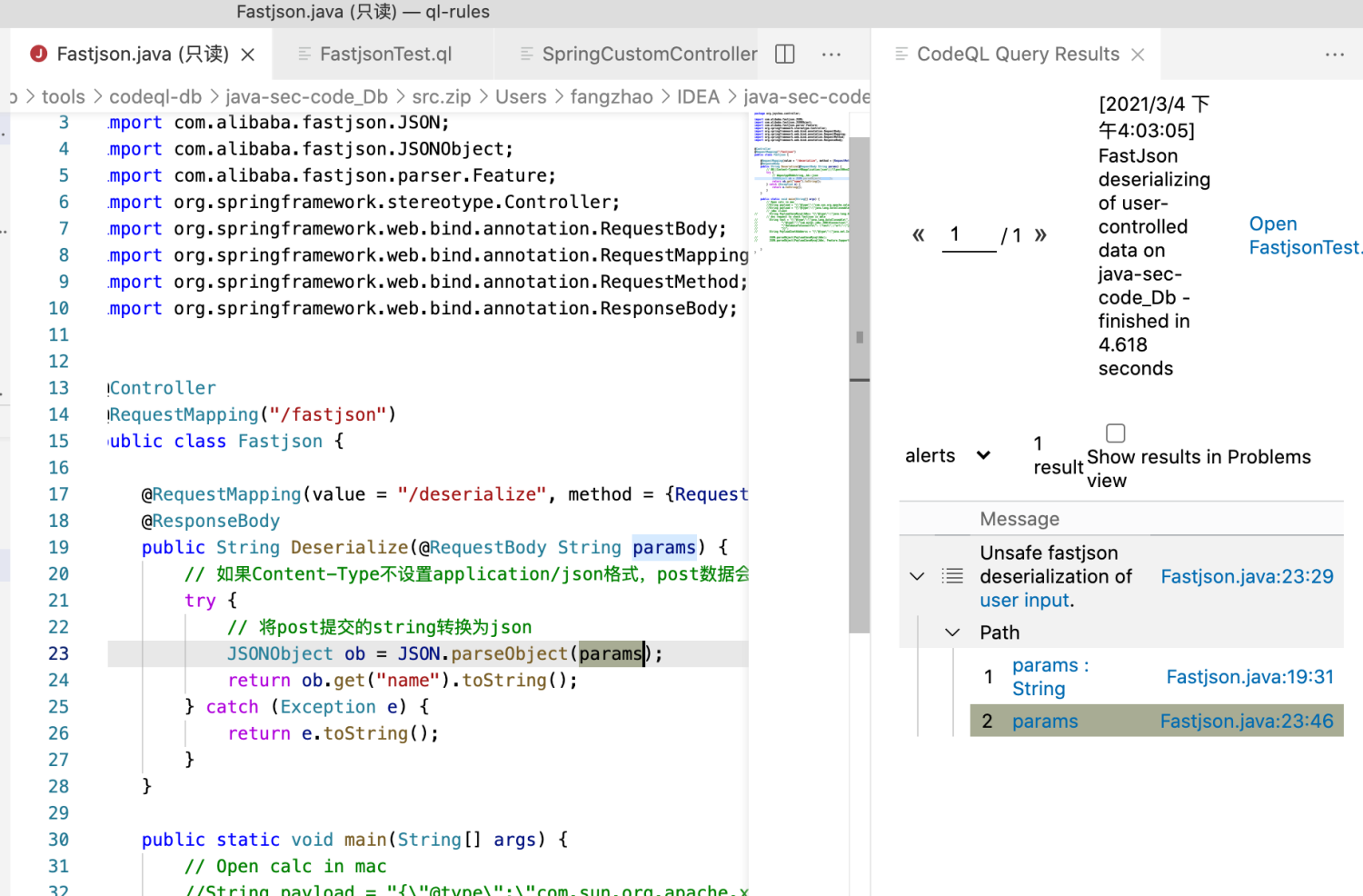This screenshot has height=896, width=1363.
Task: Collapse the Path tree node
Action: point(952,632)
